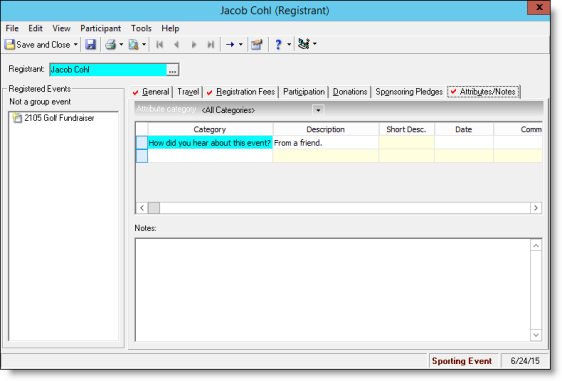
Task: Click the Short Desc. column header
Action: pyautogui.click(x=406, y=129)
